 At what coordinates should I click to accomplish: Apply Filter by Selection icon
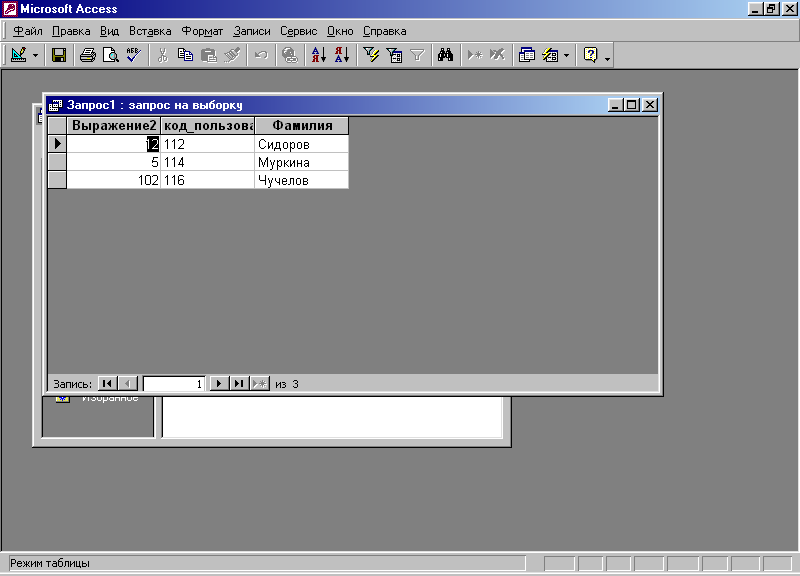pyautogui.click(x=371, y=55)
